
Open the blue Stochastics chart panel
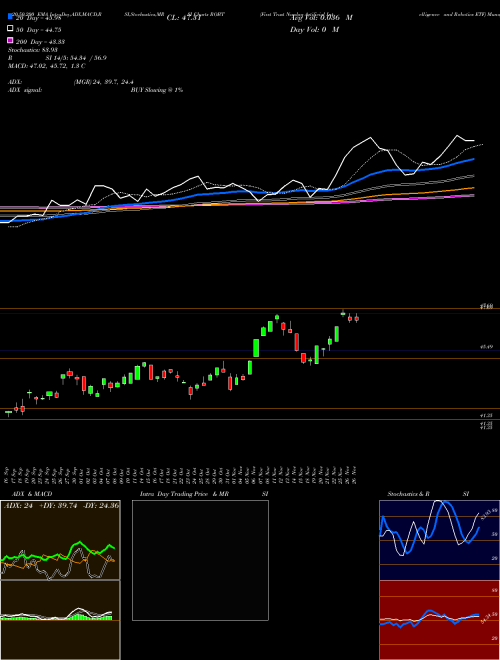439,540
